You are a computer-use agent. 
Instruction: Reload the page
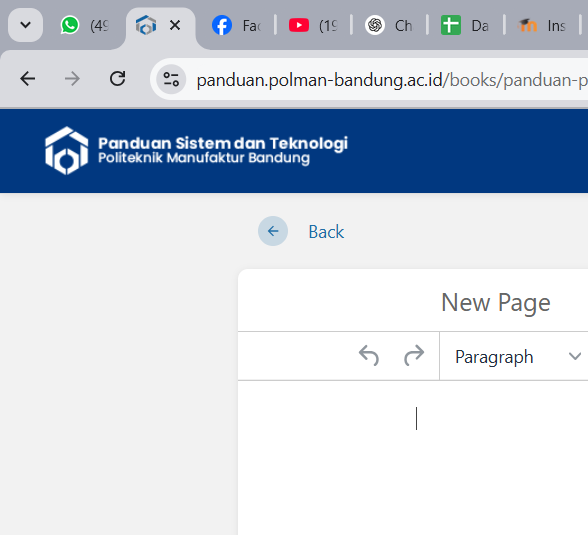click(x=117, y=79)
